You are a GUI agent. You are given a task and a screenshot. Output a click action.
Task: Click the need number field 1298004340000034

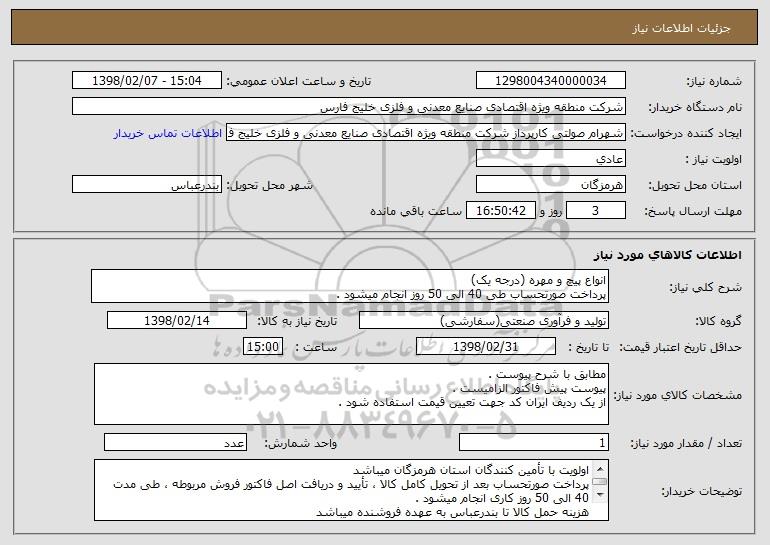tap(550, 81)
